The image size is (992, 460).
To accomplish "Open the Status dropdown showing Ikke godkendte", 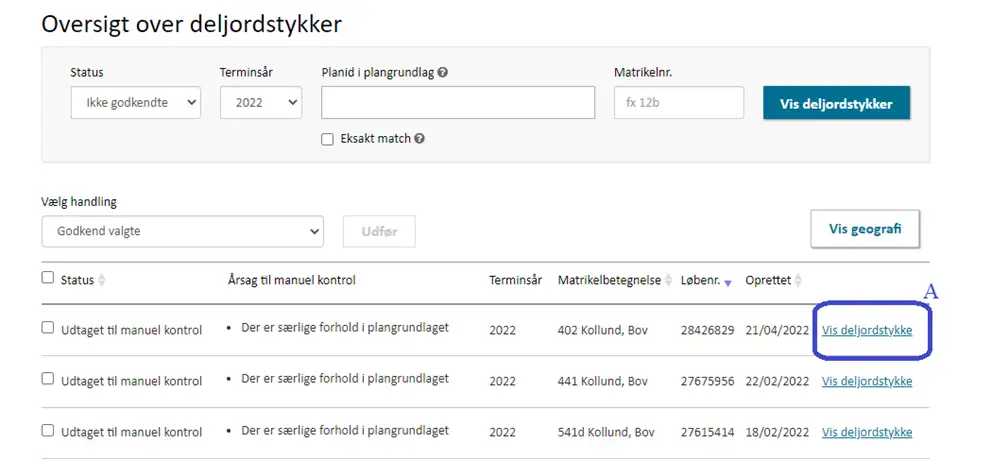I will (x=135, y=103).
